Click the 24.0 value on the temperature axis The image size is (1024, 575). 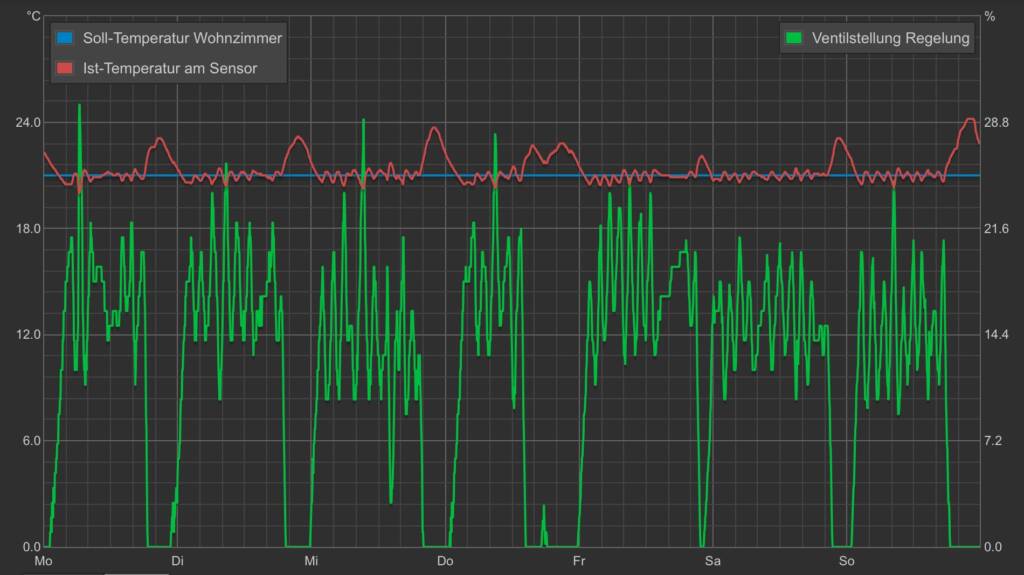point(28,122)
